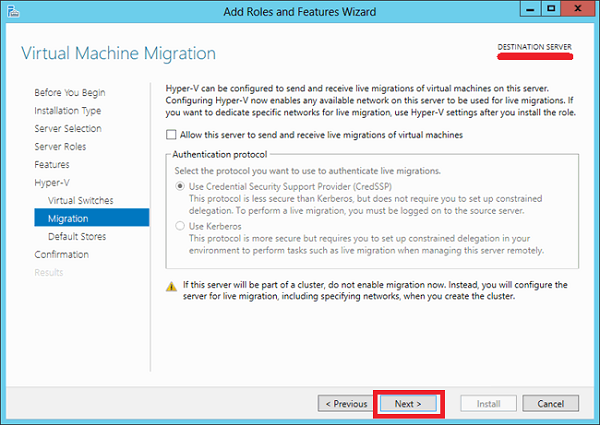Go to Installation Type step

coord(67,110)
